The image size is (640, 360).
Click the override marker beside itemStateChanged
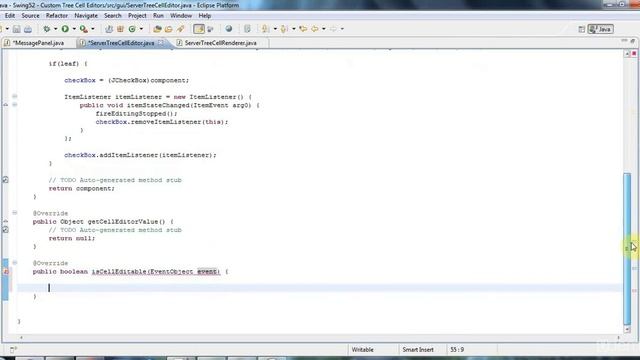(x=6, y=105)
